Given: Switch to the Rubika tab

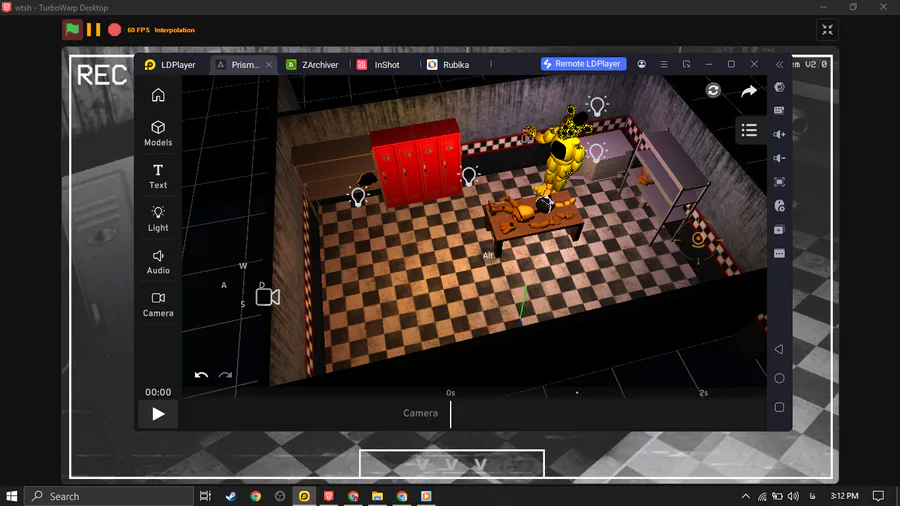Looking at the screenshot, I should point(449,64).
